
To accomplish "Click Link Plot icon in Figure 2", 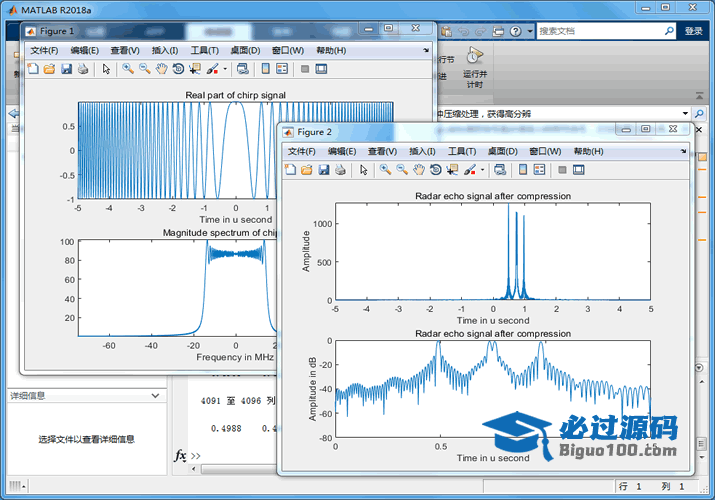I will (500, 170).
